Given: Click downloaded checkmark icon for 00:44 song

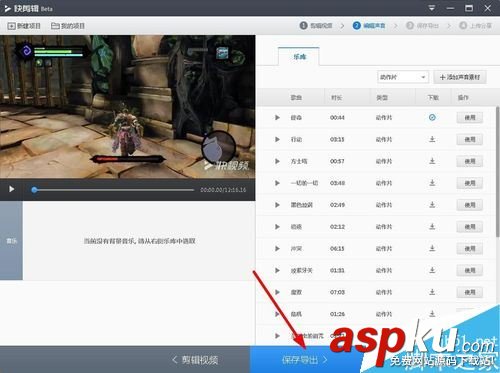Looking at the screenshot, I should [432, 117].
